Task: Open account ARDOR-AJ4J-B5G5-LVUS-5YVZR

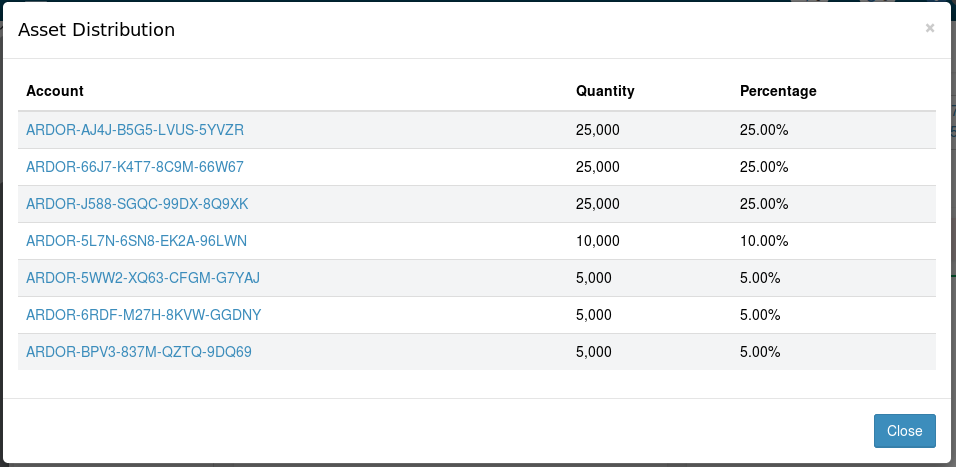Action: click(x=135, y=130)
